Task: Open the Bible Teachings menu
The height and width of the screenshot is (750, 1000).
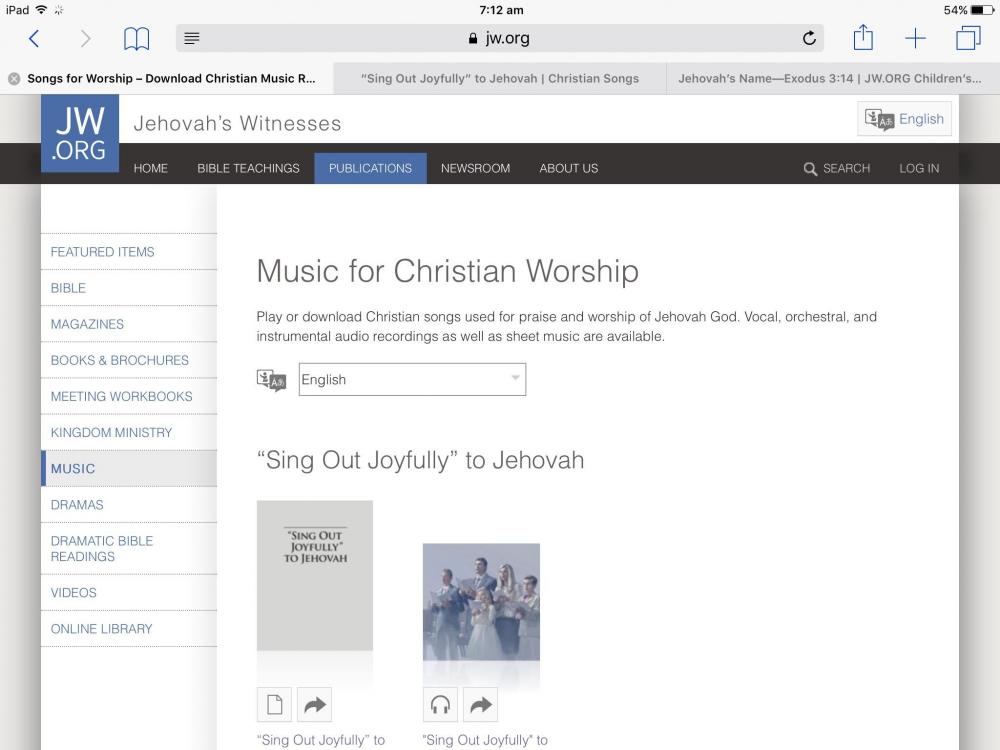Action: tap(248, 168)
